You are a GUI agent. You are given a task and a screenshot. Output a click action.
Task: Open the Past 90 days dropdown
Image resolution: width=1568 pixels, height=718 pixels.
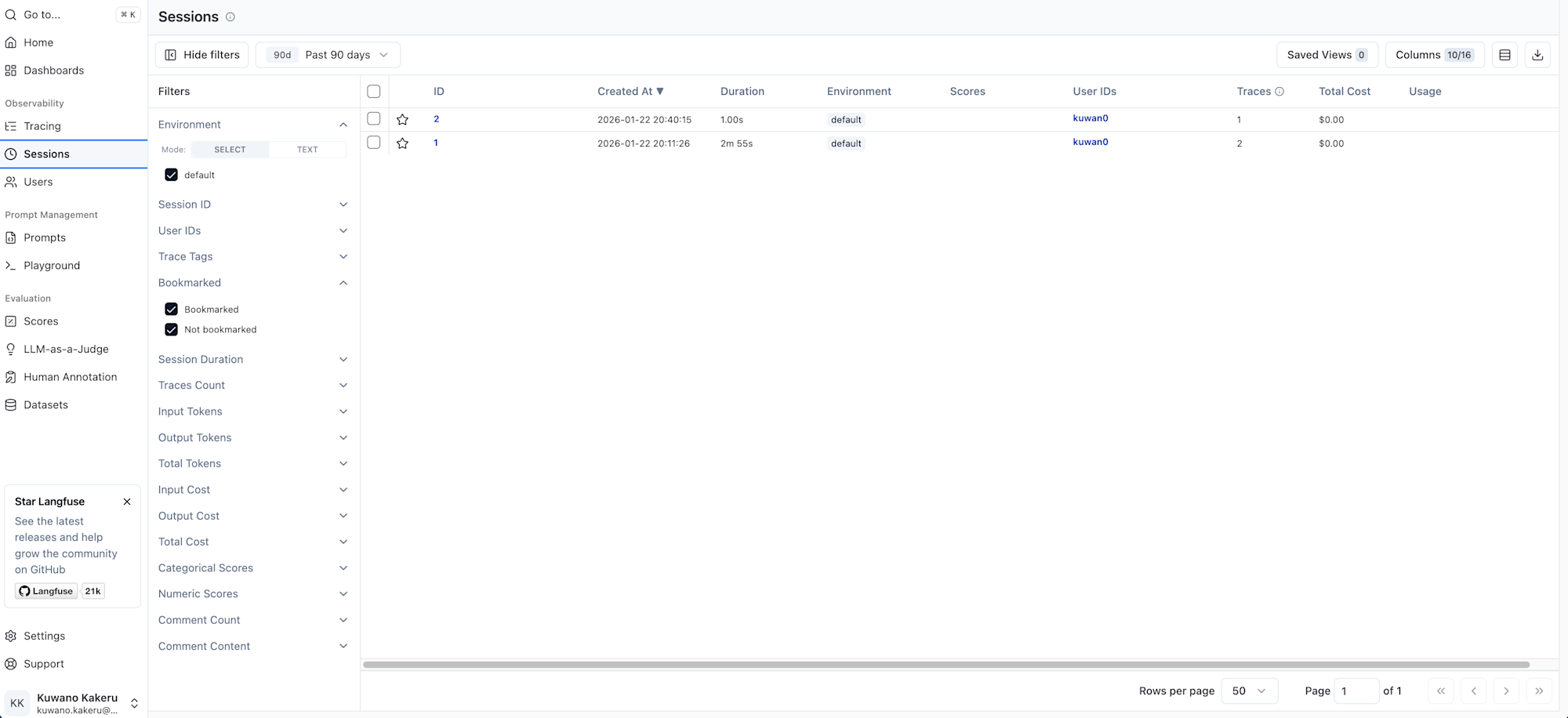pyautogui.click(x=328, y=55)
